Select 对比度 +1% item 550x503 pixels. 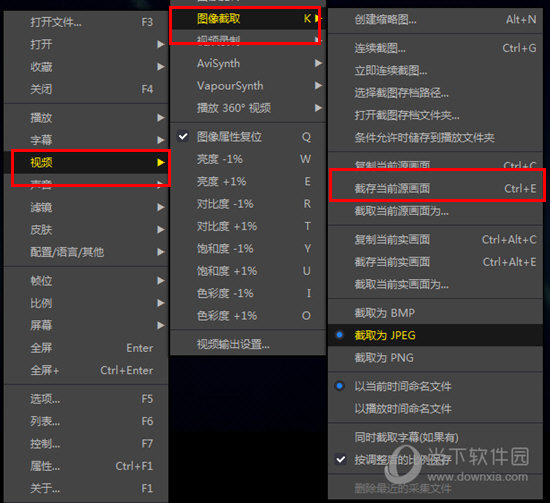(248, 226)
